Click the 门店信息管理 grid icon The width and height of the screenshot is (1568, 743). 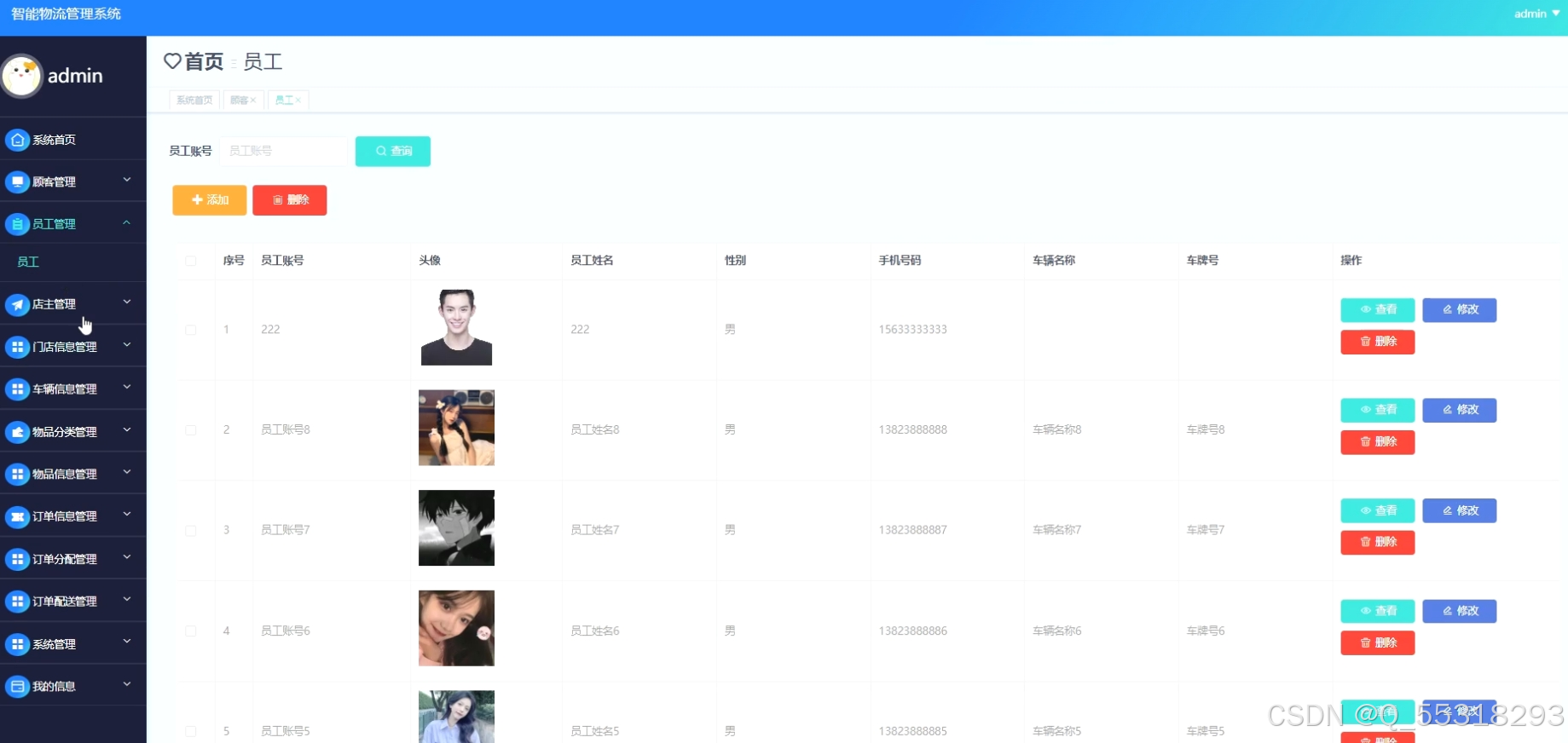coord(17,347)
